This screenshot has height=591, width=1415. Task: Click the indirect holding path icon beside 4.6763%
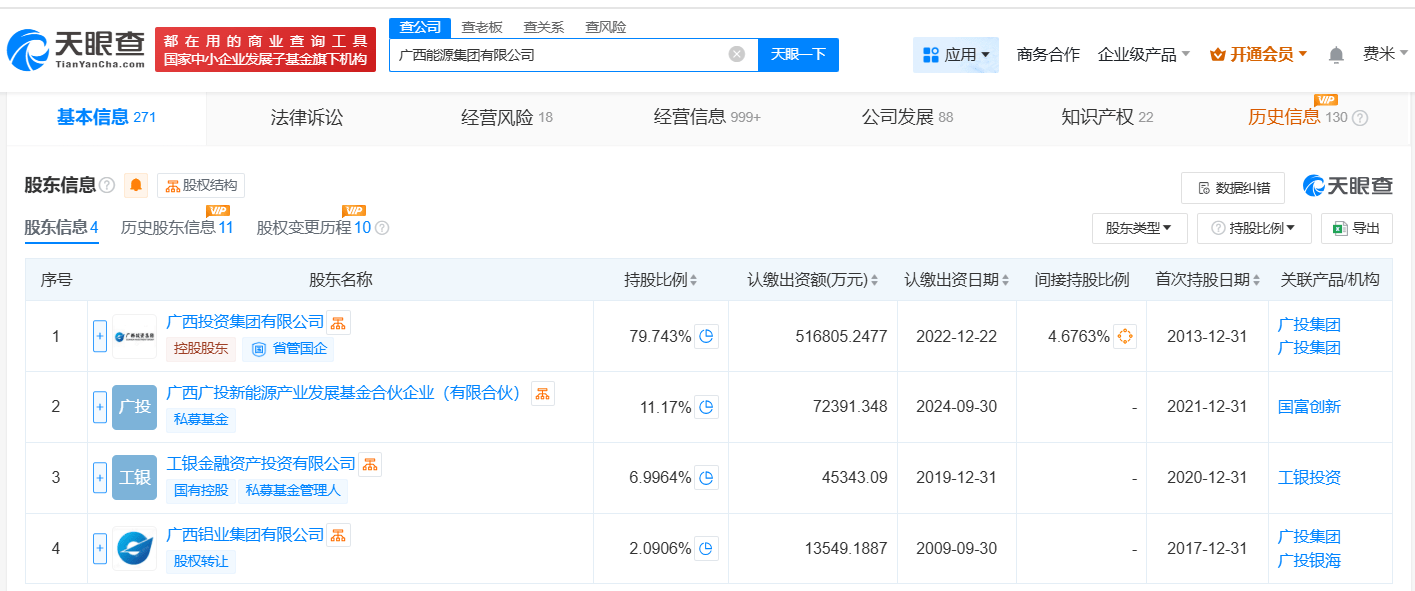coord(1125,336)
